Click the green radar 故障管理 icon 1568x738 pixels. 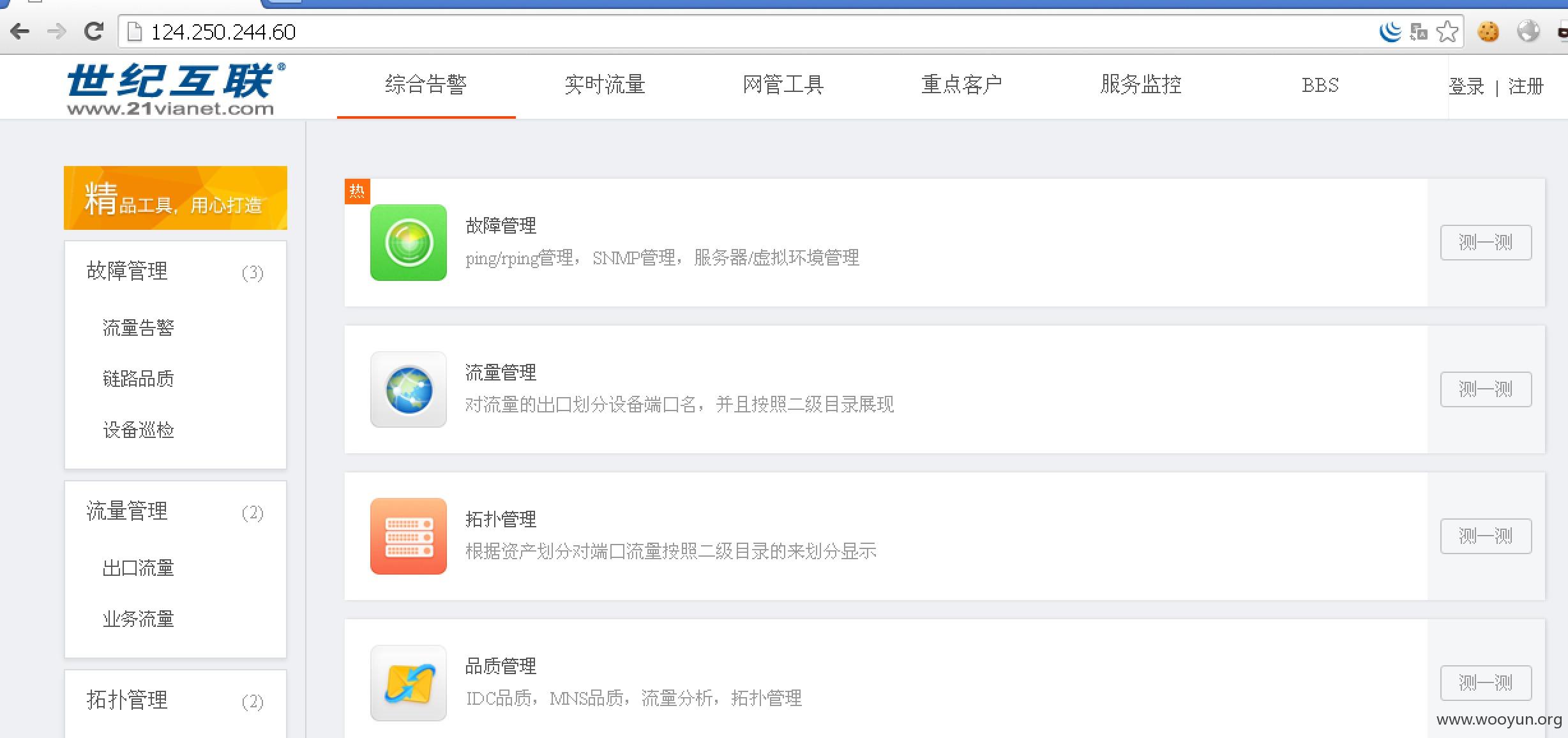pos(409,243)
